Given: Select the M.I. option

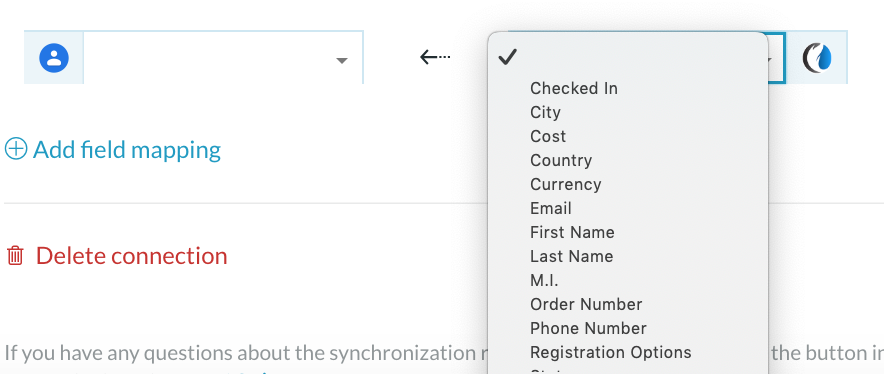Looking at the screenshot, I should click(x=544, y=280).
